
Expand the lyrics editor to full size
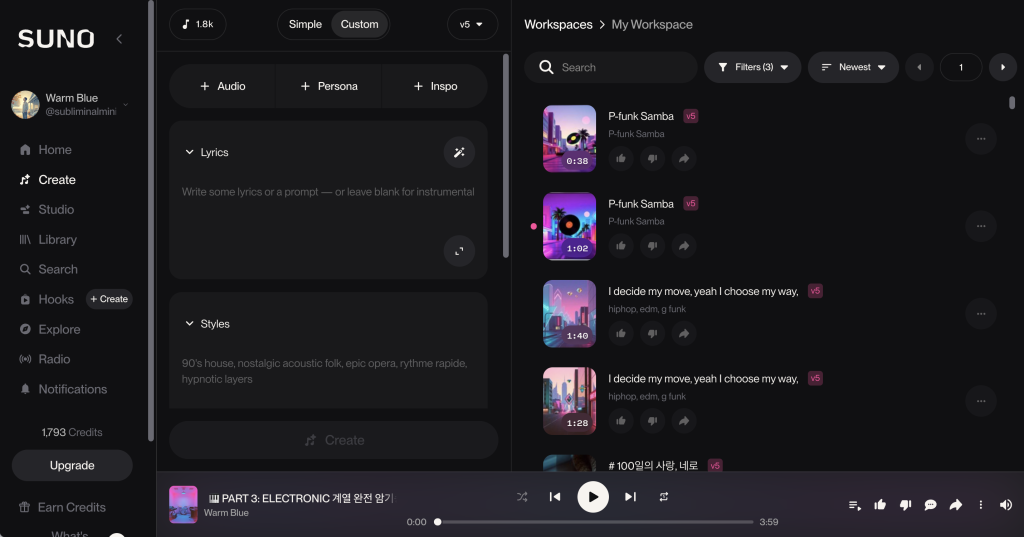[x=459, y=251]
